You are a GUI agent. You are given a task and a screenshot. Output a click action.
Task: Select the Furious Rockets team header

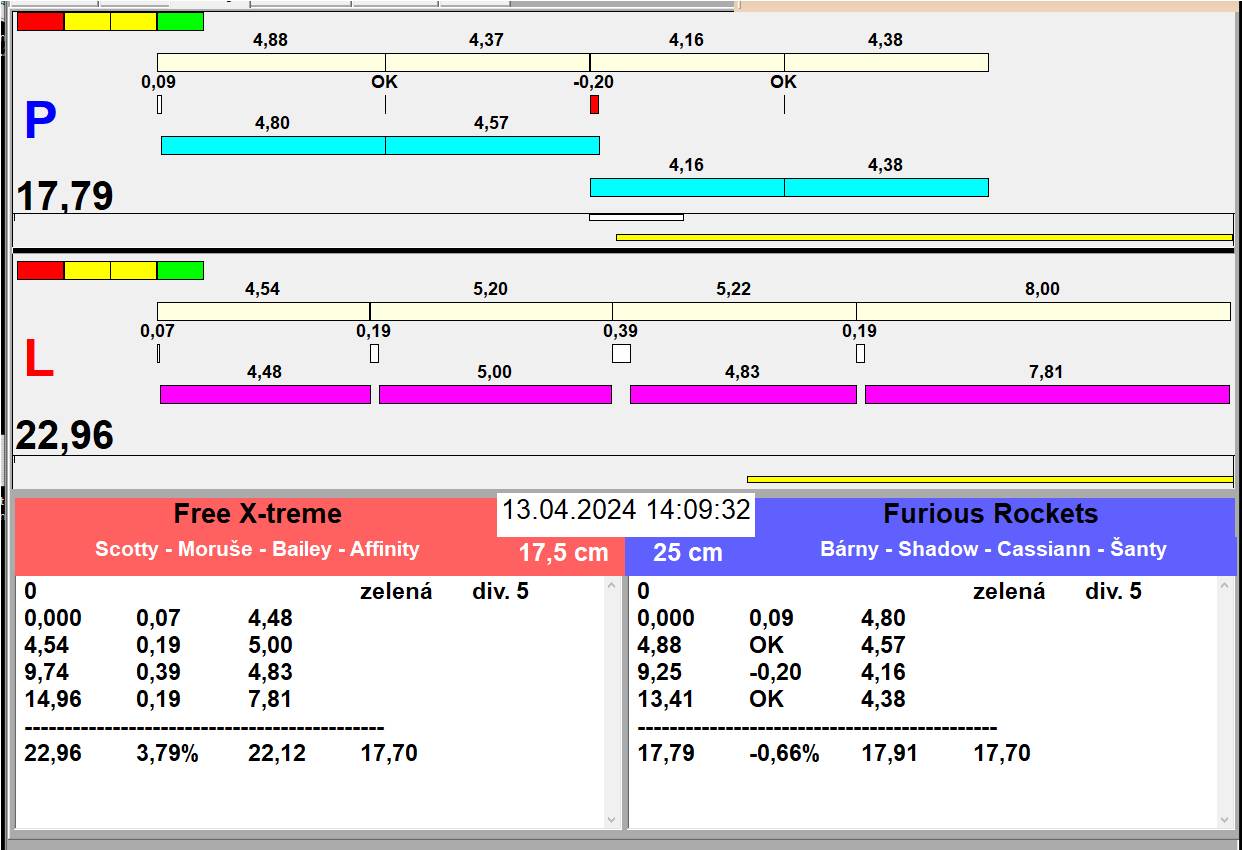click(990, 514)
